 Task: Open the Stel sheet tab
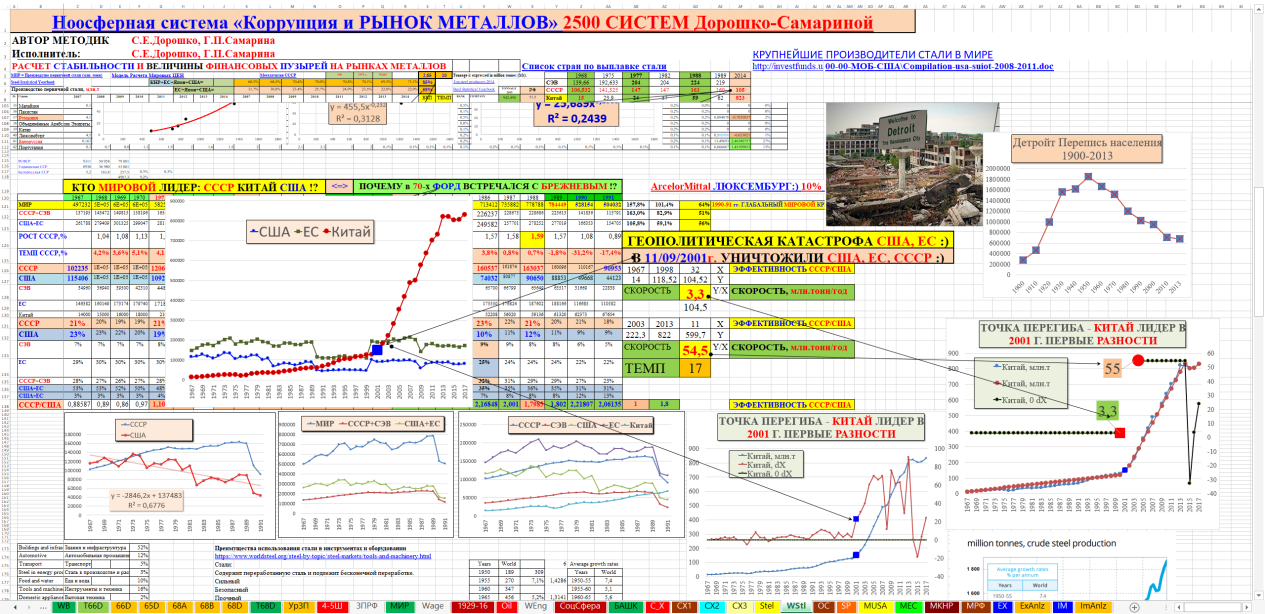coord(767,607)
